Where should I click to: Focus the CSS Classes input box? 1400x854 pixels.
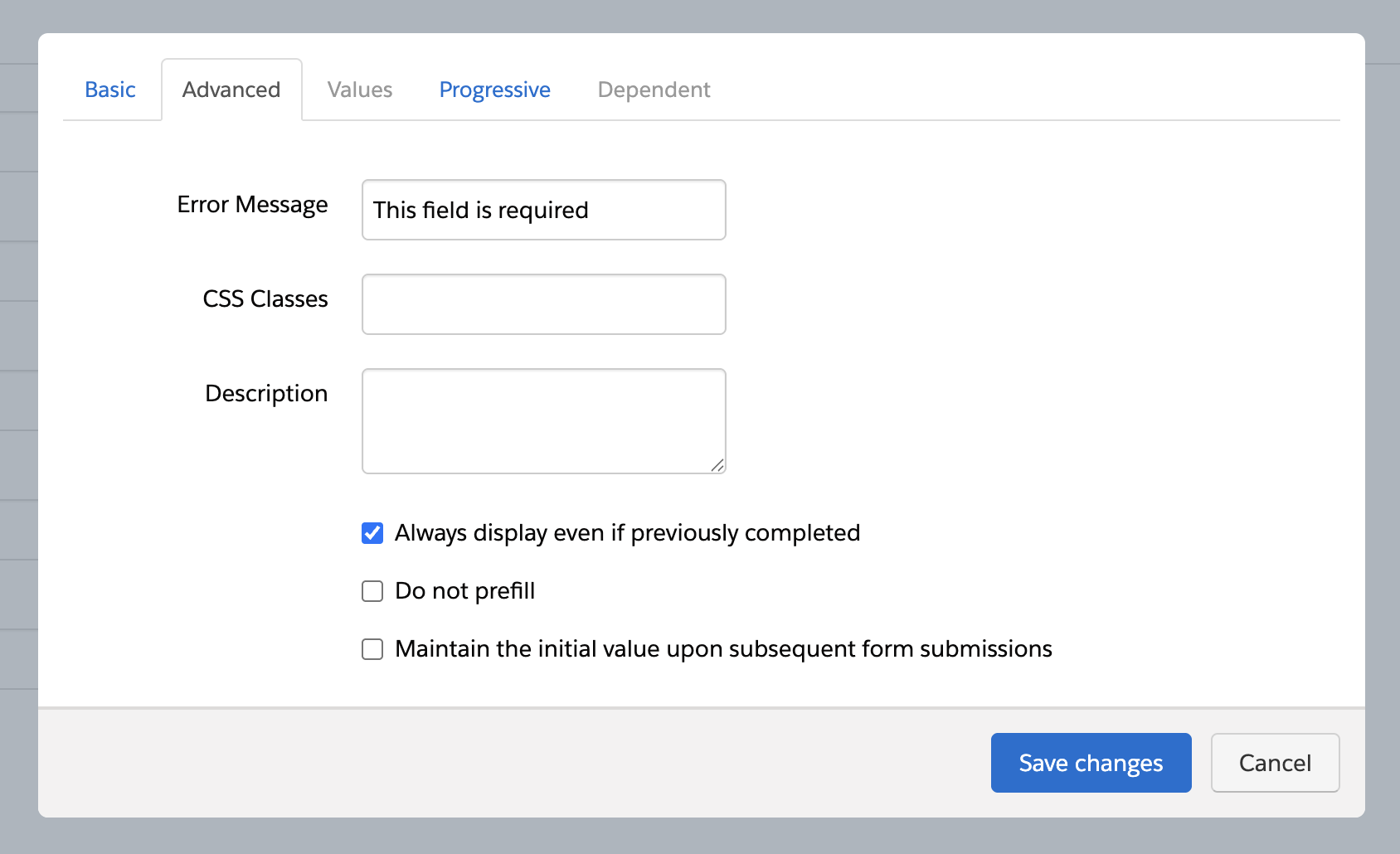[x=543, y=304]
